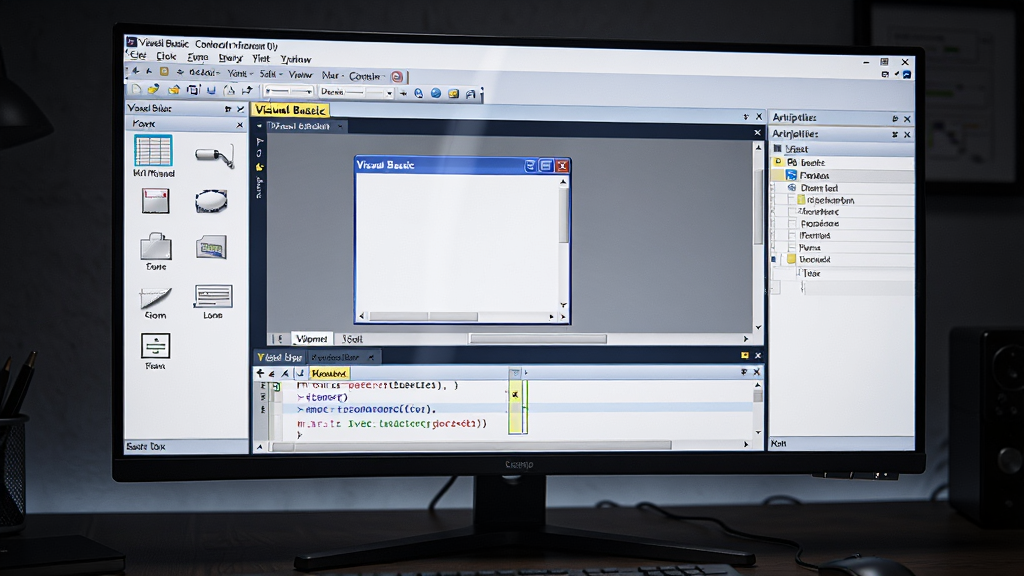Click the blue ring icon left of globe
Screen dimensions: 1024x576
[419, 93]
